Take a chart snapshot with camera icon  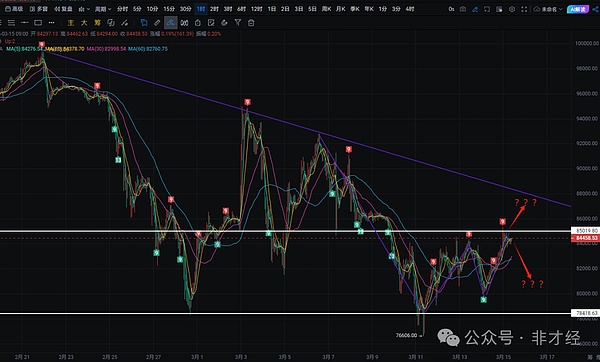click(463, 9)
